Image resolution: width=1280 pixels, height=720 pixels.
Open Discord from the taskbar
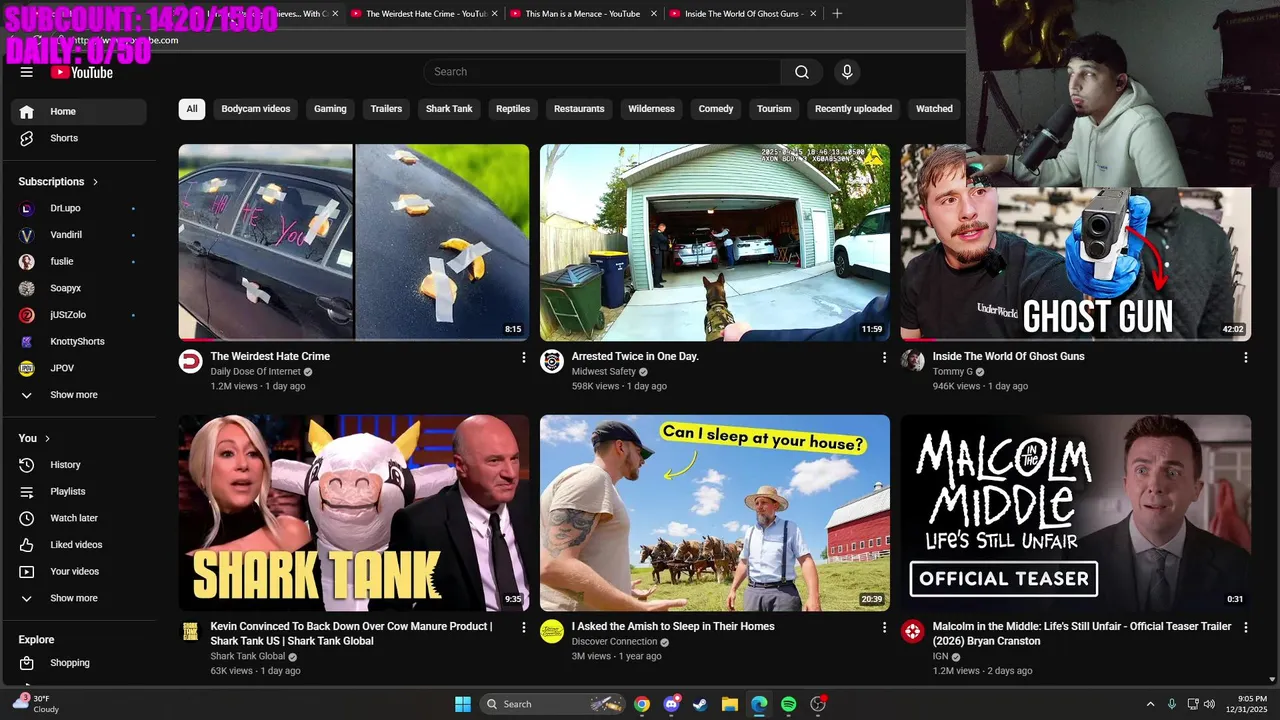point(671,704)
